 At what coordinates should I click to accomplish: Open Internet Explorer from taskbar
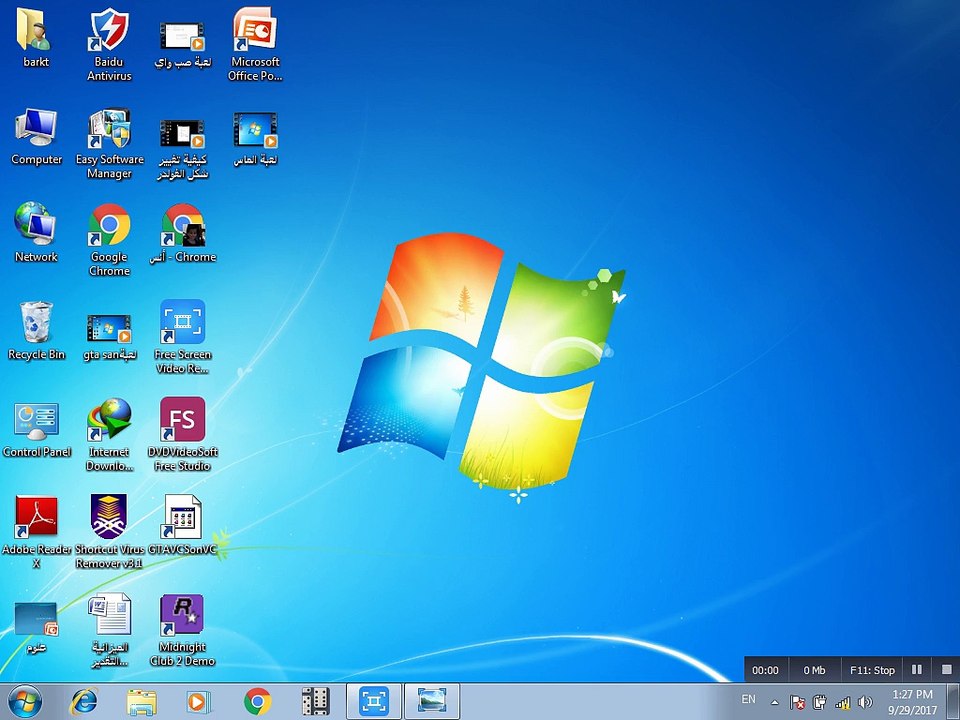(83, 702)
